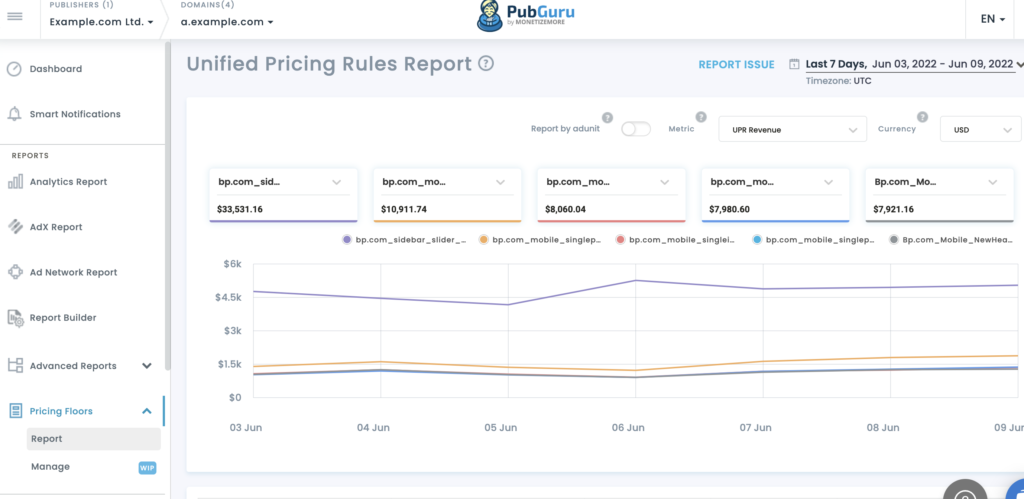Toggle bp.com_sidebar_slider legend series

(x=404, y=240)
